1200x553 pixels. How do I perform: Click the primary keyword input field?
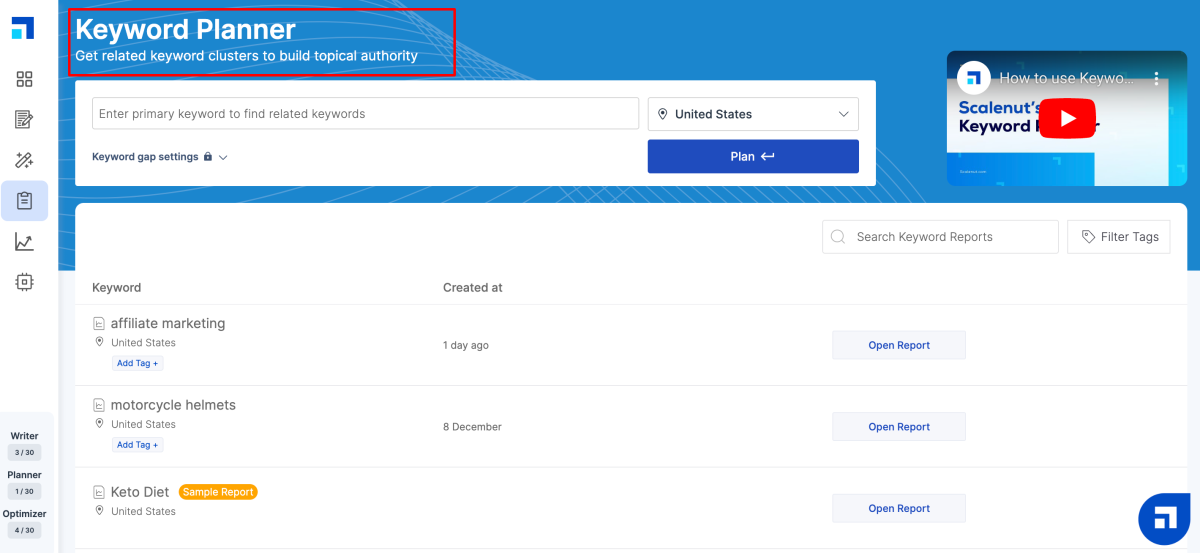coord(365,114)
